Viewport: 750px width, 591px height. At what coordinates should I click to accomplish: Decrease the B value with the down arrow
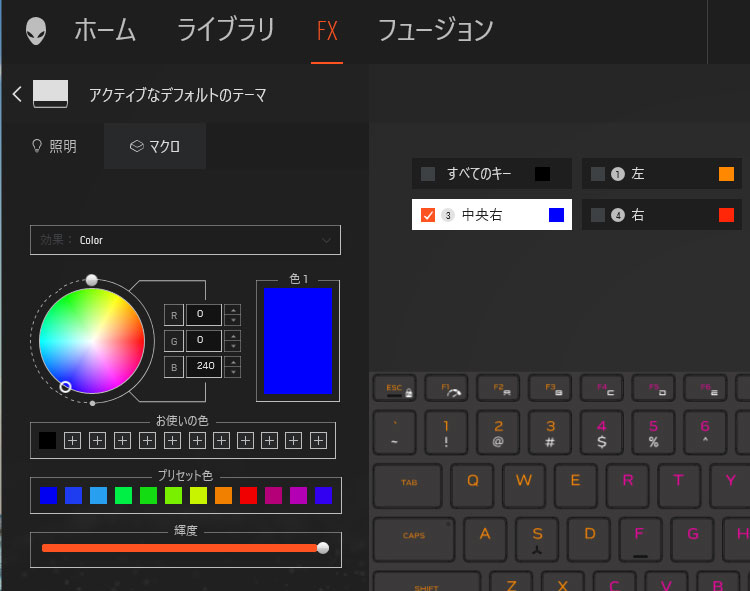click(232, 372)
